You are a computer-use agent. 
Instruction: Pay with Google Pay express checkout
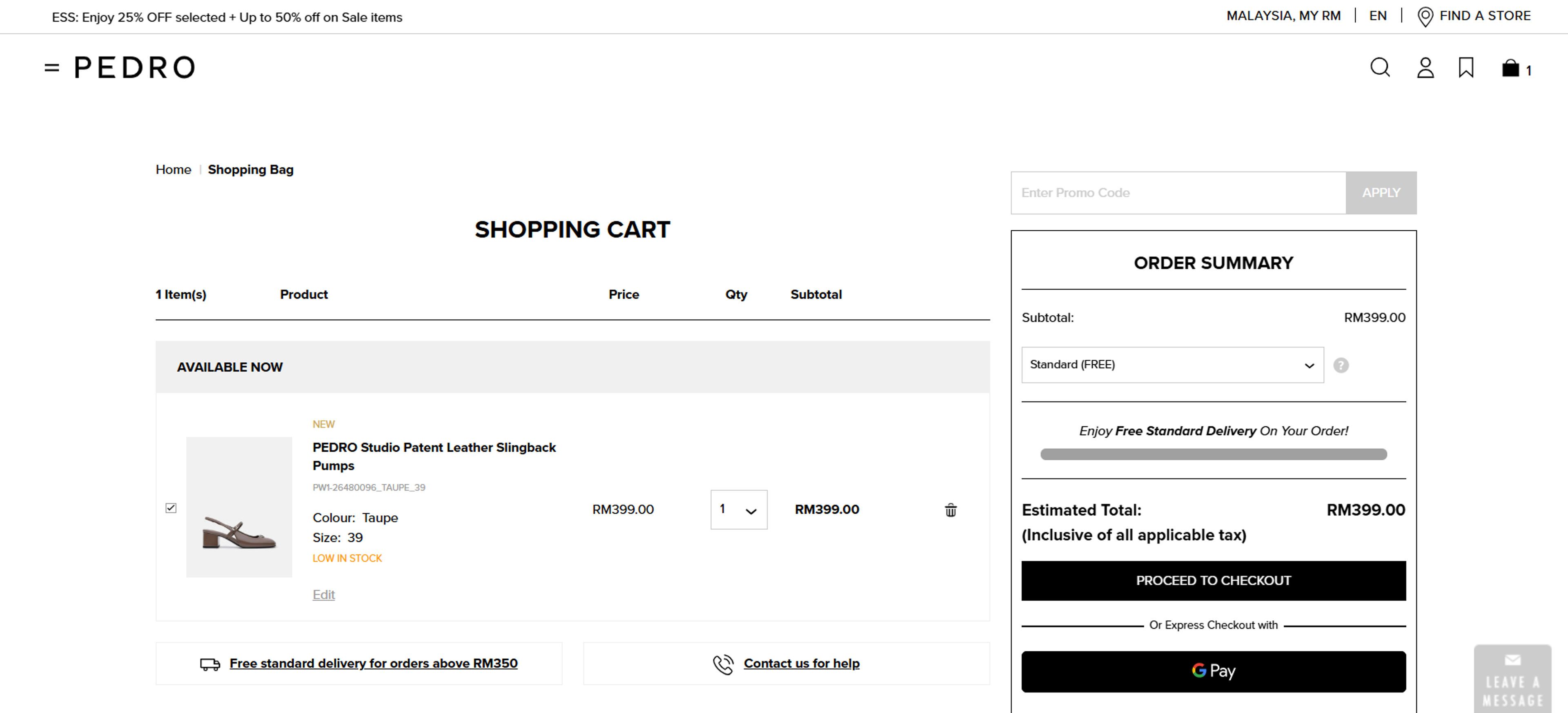[x=1213, y=671]
